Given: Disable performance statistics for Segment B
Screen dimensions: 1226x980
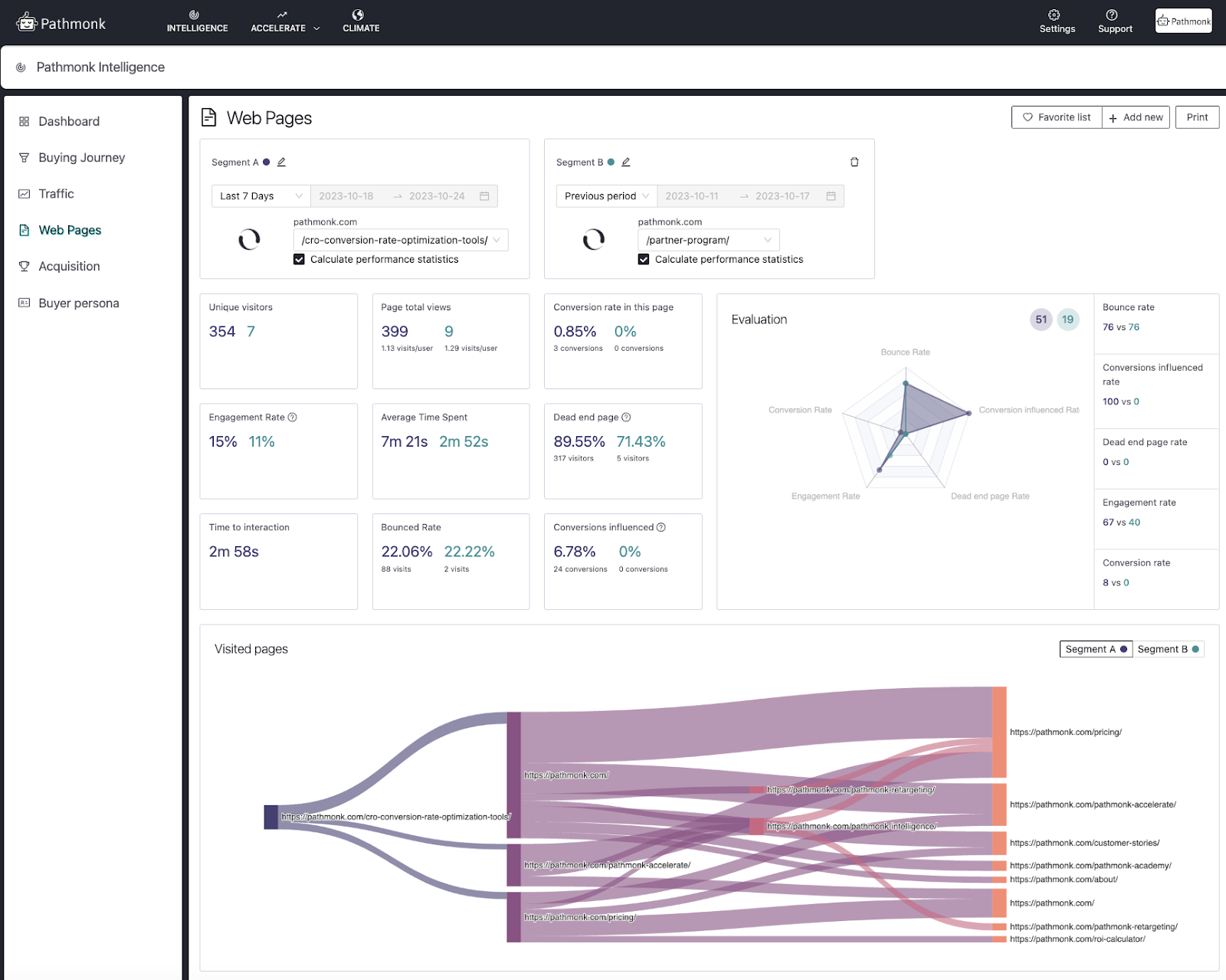Looking at the screenshot, I should point(643,259).
